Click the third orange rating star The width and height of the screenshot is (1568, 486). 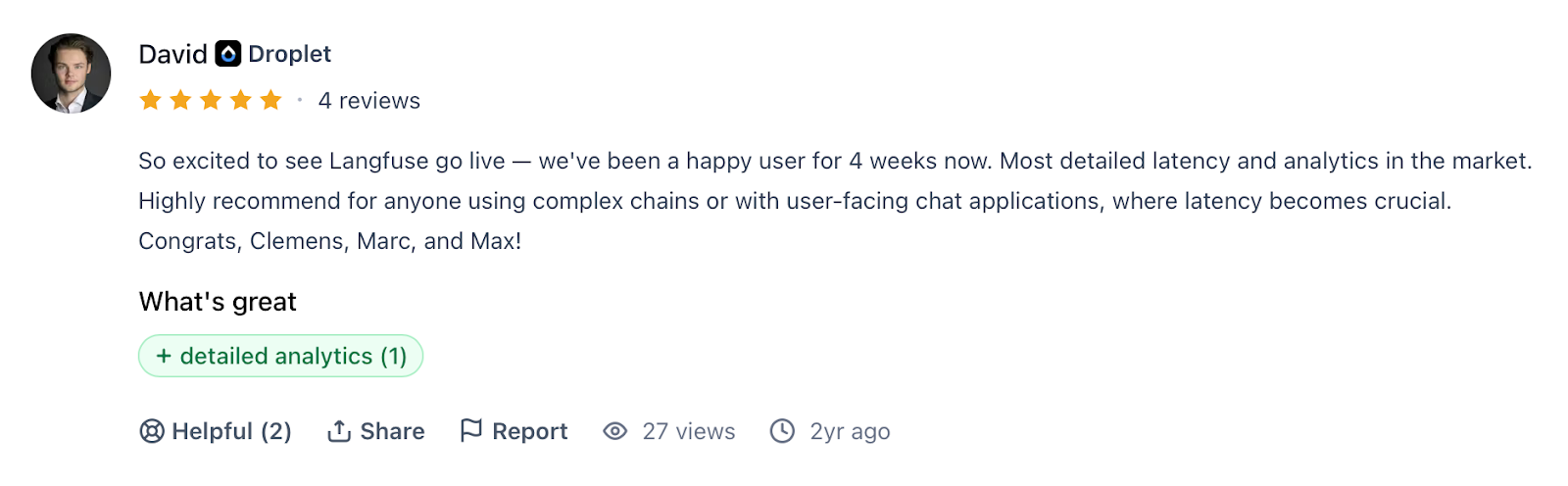(211, 100)
